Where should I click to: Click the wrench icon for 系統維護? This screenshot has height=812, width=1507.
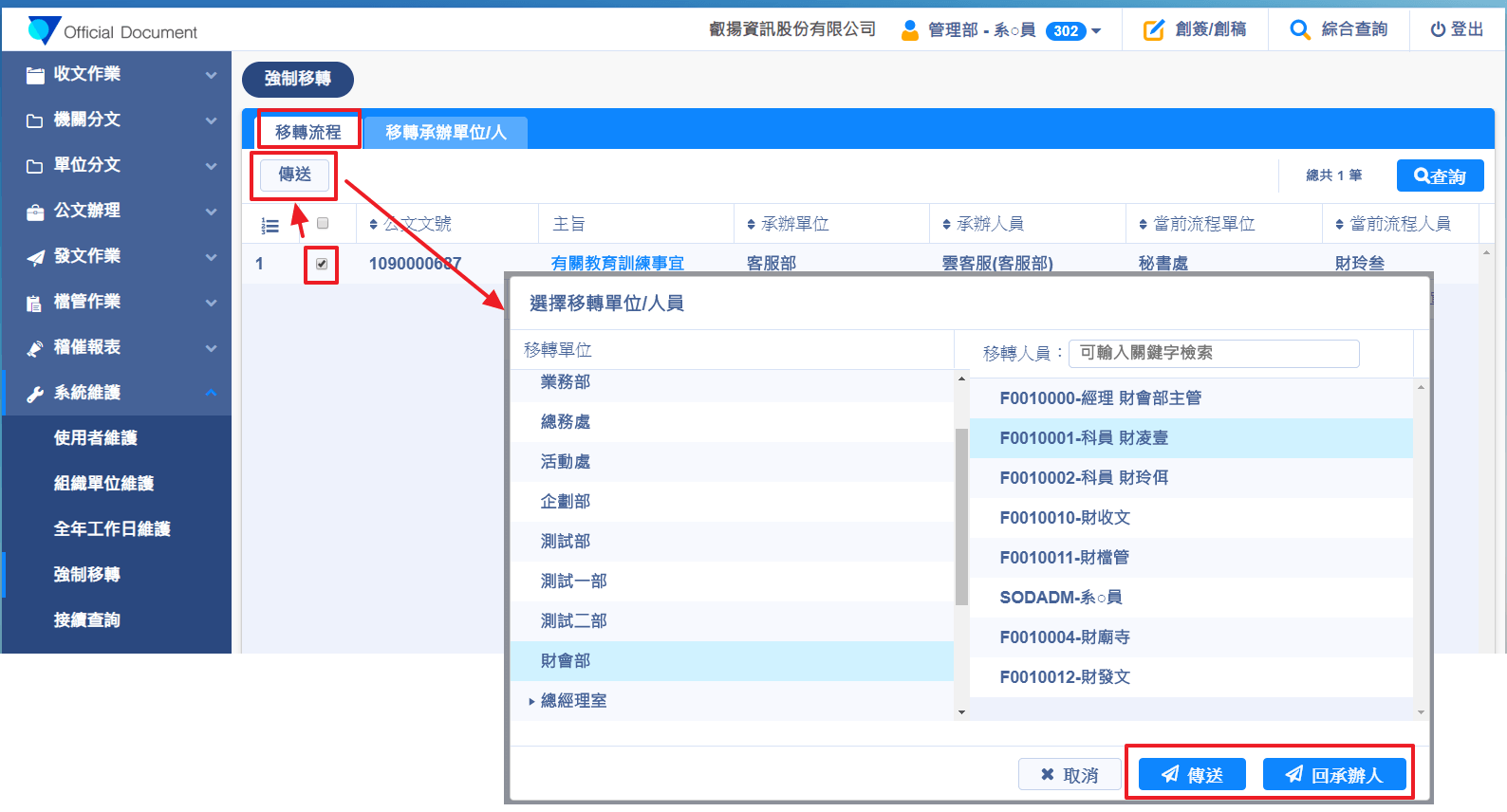(35, 394)
